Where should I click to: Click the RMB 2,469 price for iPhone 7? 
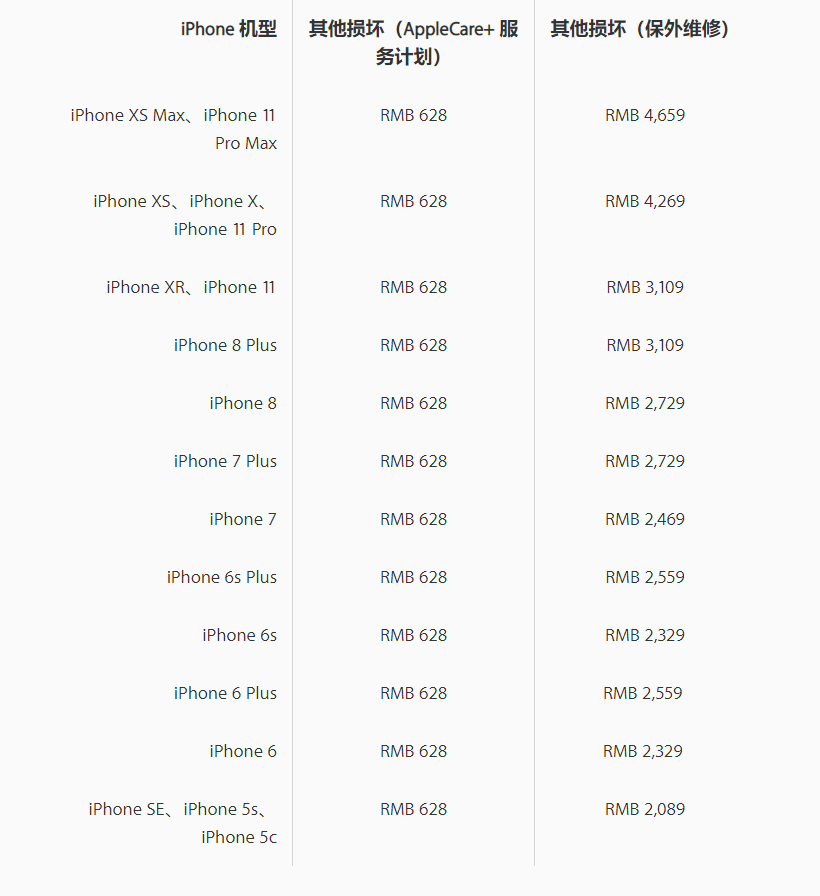coord(645,519)
